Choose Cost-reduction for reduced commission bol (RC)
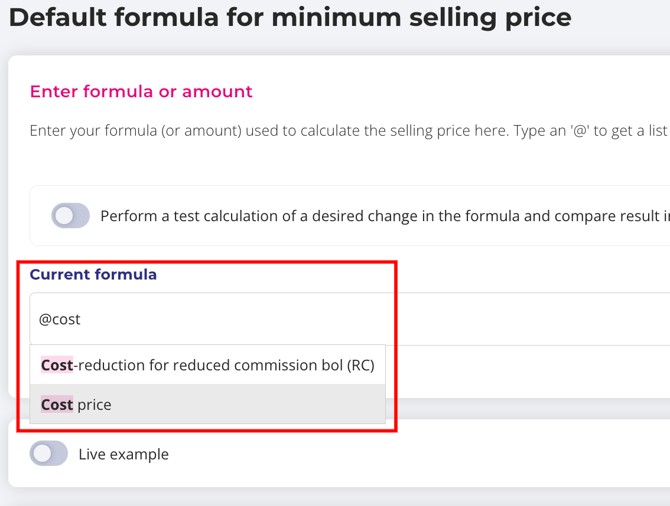 coord(208,365)
